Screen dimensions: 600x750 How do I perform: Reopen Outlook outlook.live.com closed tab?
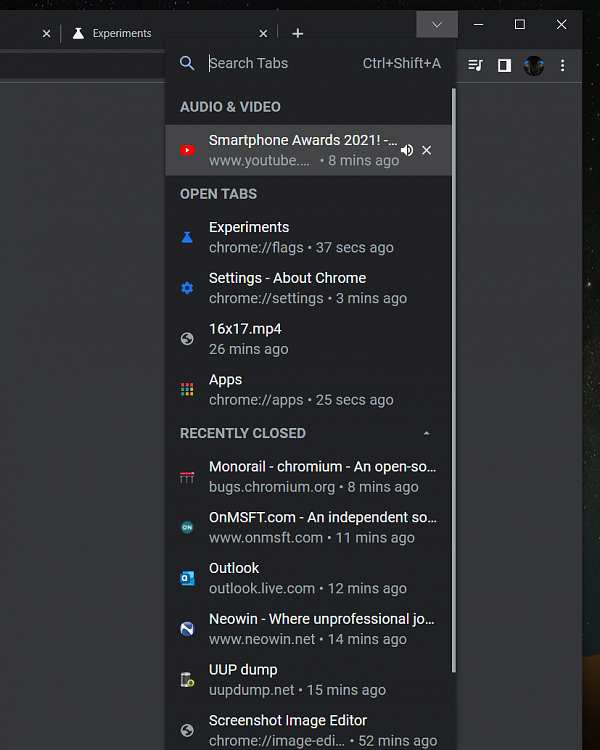pos(308,578)
